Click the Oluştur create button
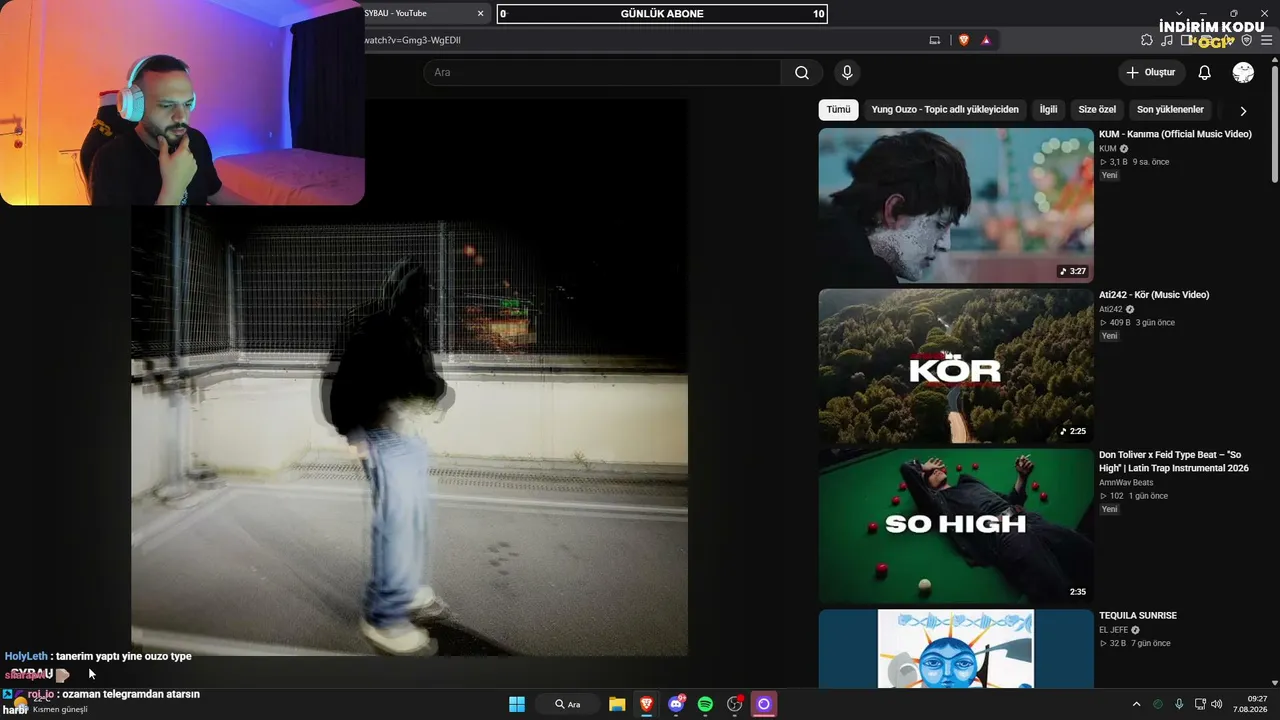The image size is (1280, 720). pos(1151,72)
